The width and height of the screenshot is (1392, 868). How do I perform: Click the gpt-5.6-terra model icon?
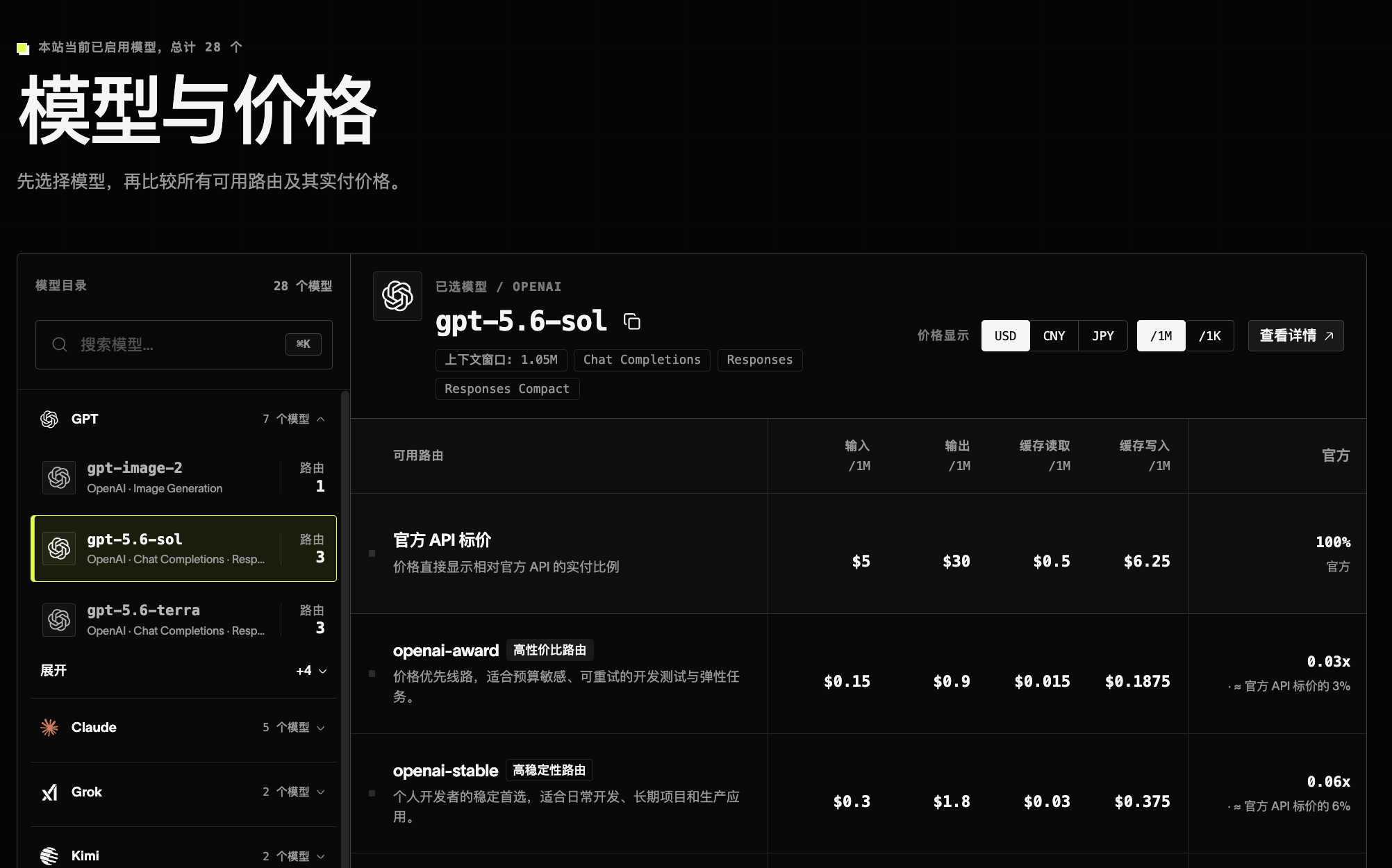(x=59, y=619)
